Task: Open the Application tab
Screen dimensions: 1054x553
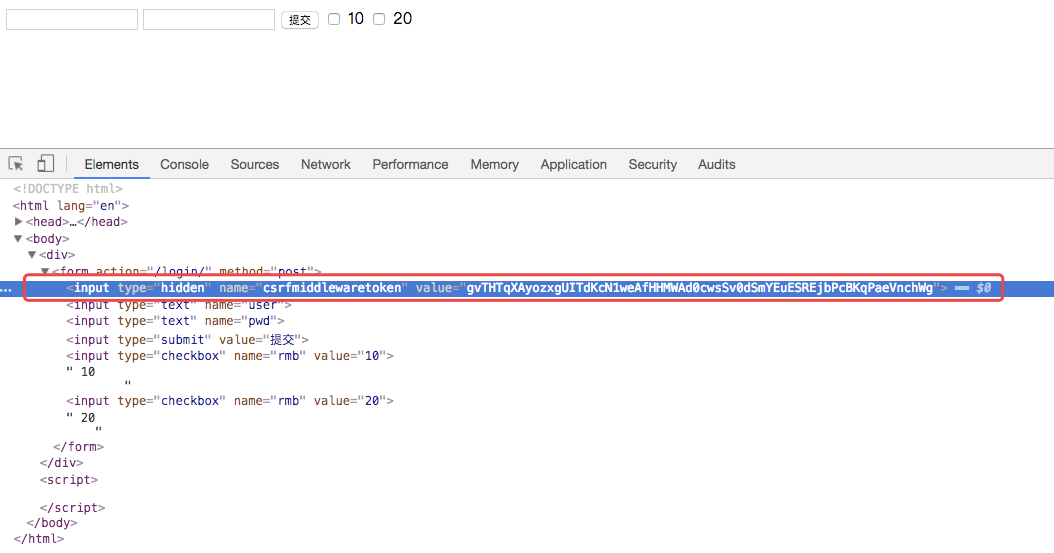Action: 573,165
